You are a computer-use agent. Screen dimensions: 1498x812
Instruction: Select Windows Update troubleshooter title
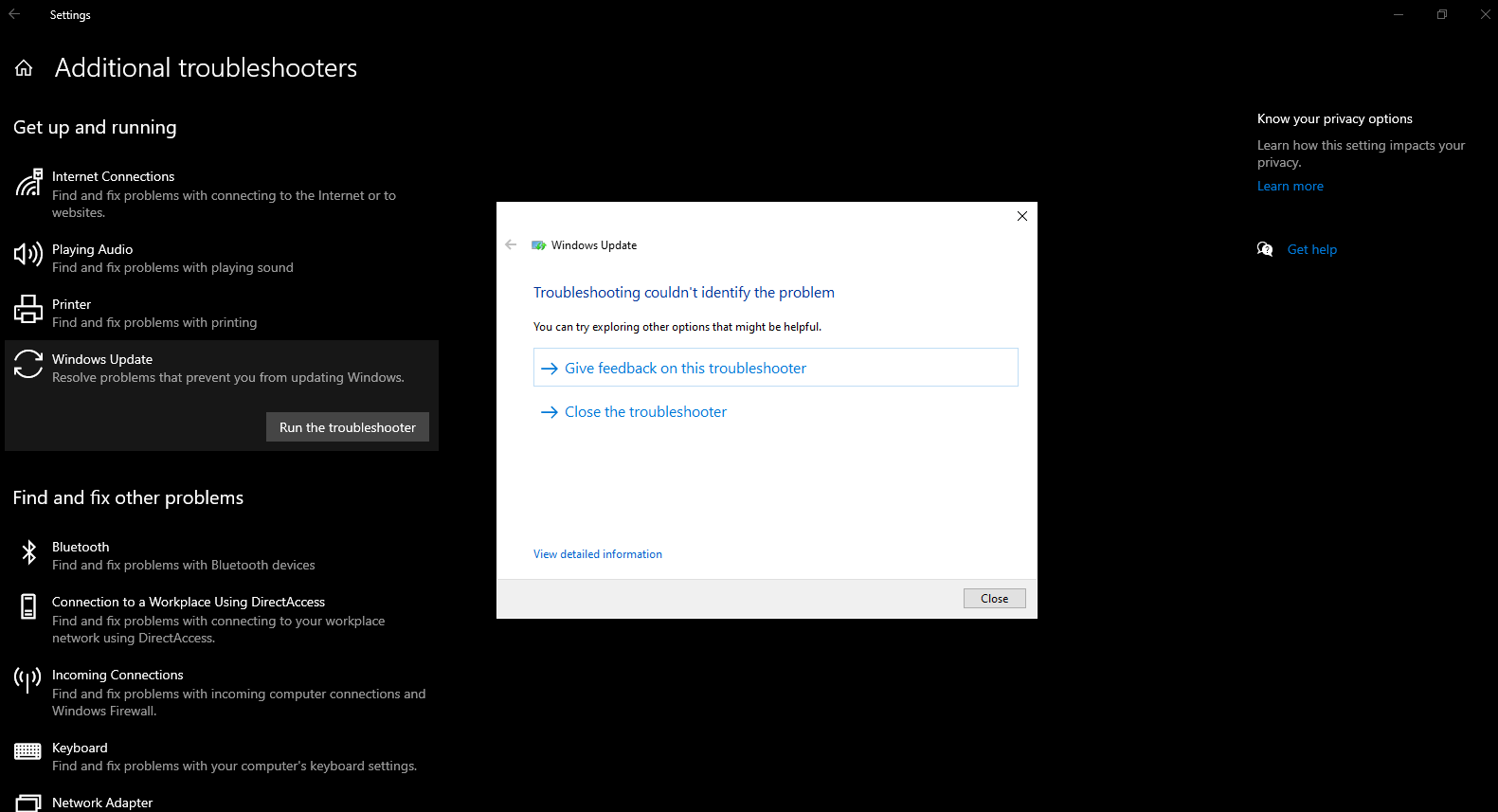(102, 360)
